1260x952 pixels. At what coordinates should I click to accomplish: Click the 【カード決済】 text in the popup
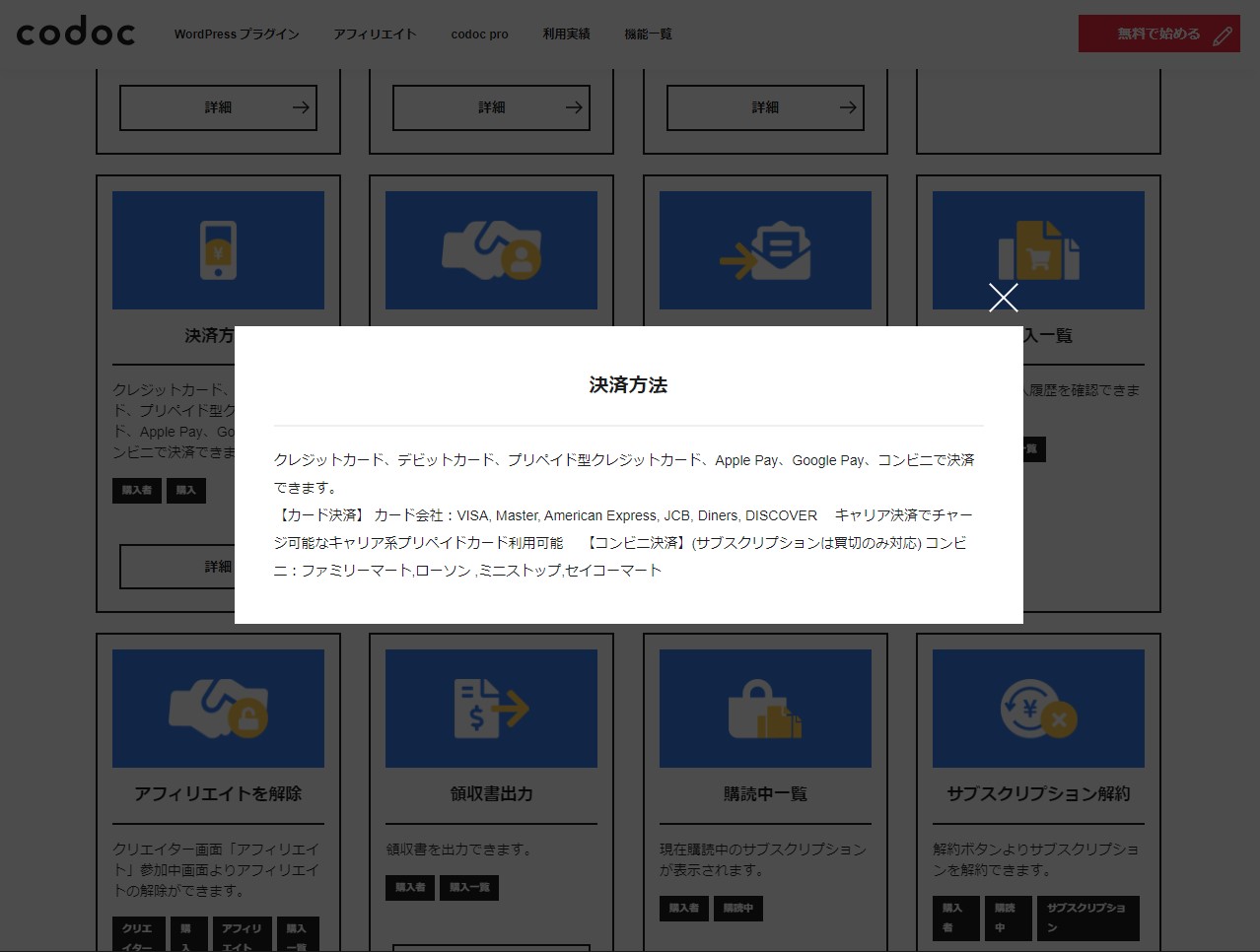click(320, 515)
